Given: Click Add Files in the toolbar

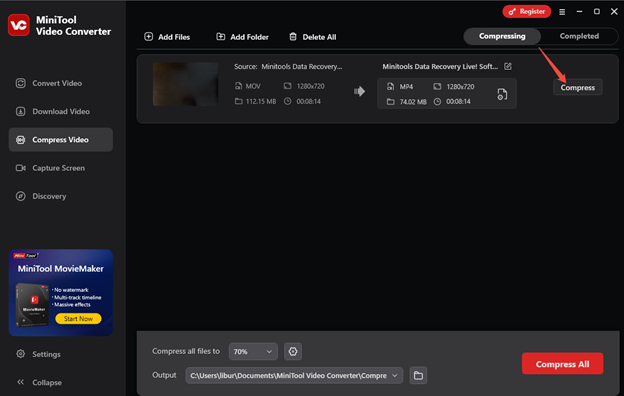Looking at the screenshot, I should pos(167,37).
